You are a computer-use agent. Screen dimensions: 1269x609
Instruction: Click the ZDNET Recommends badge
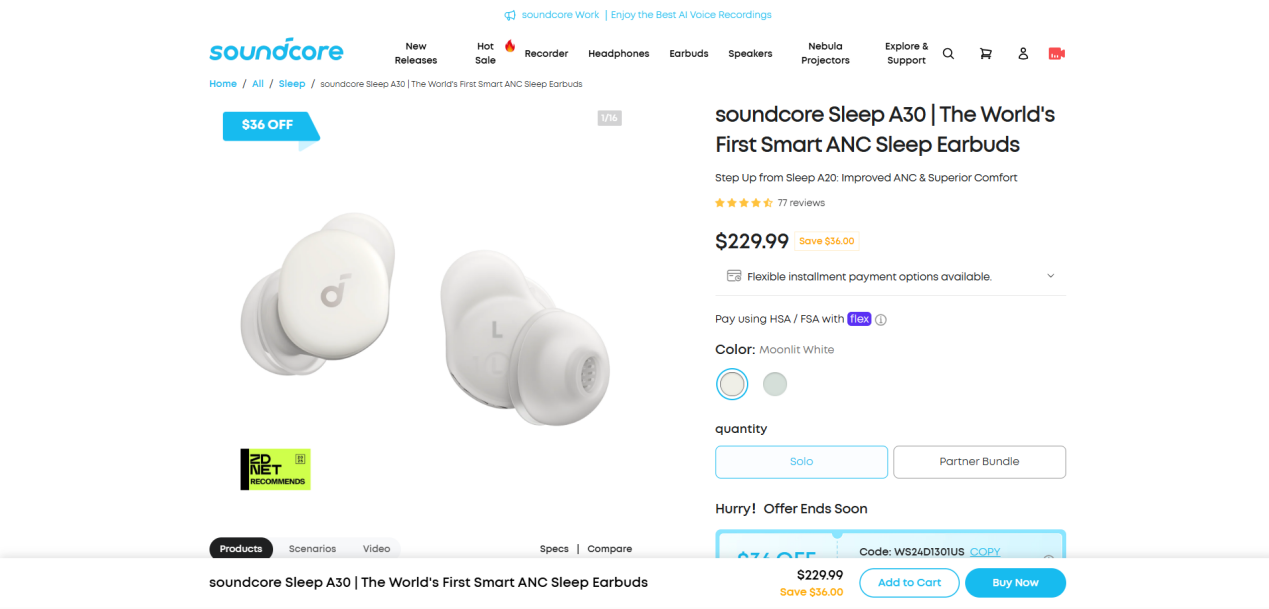[x=276, y=469]
